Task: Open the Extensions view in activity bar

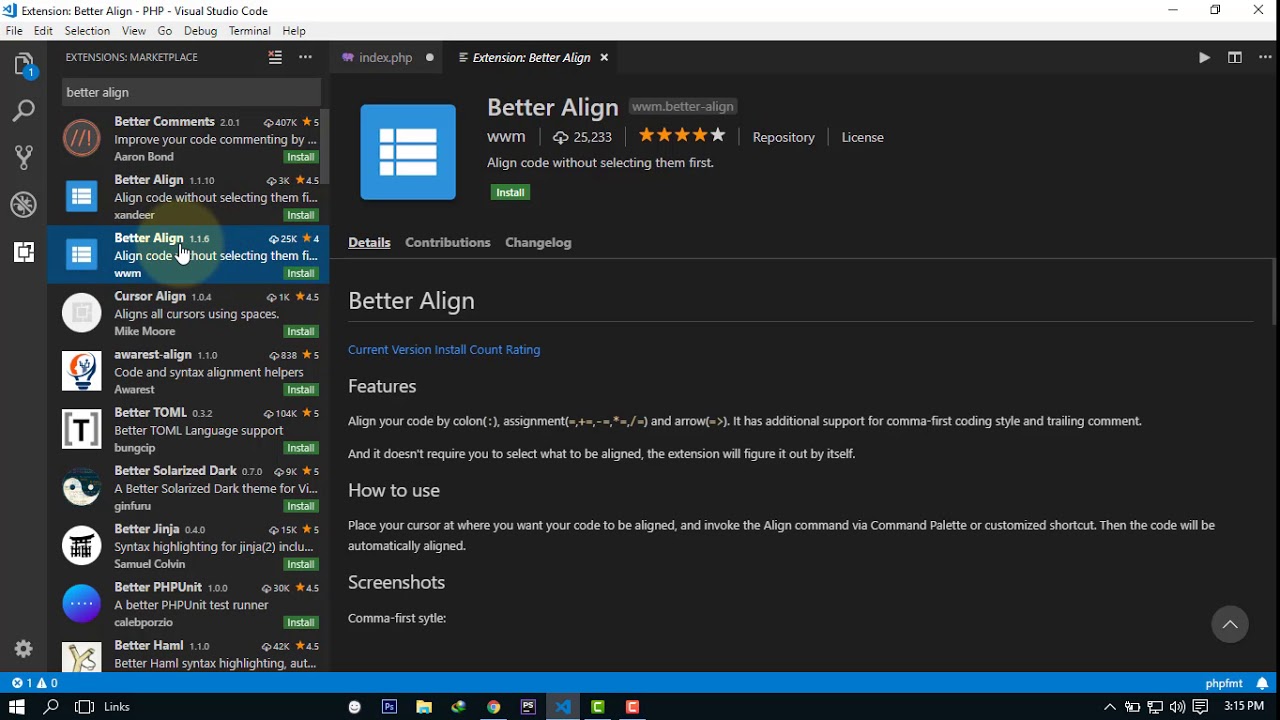Action: pos(24,253)
